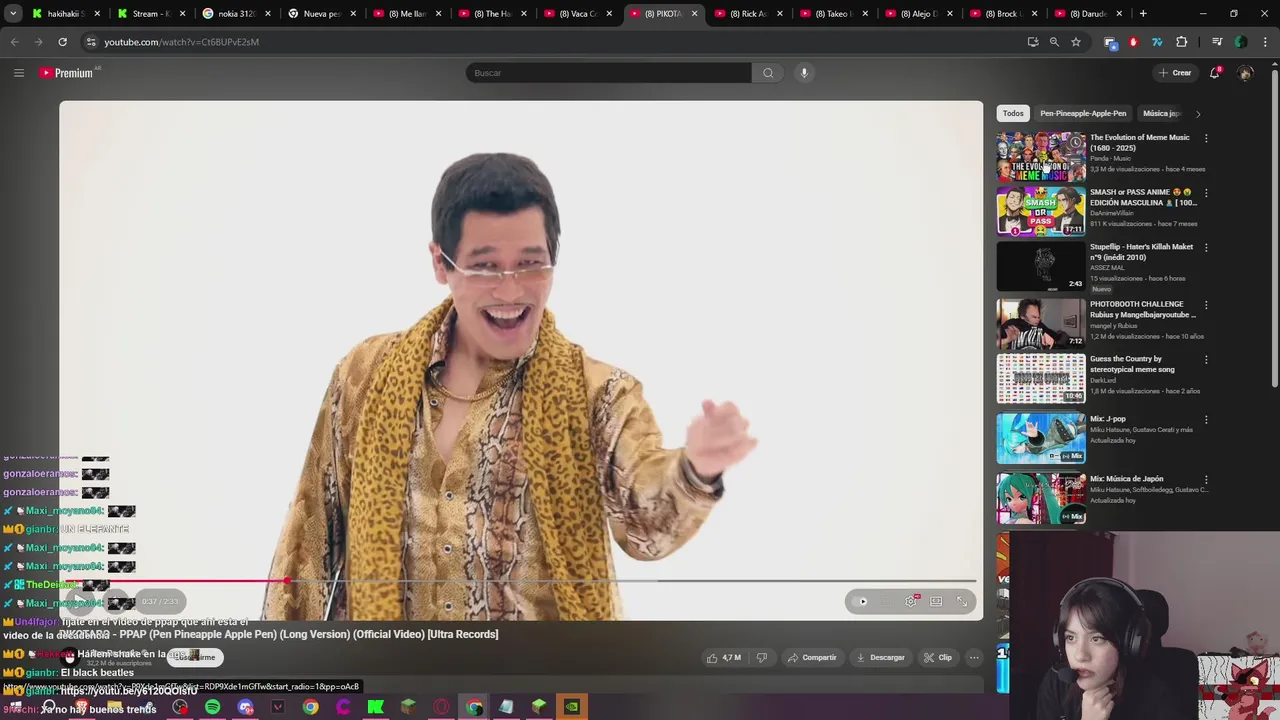Reload the current page
The image size is (1280, 720).
(x=62, y=42)
